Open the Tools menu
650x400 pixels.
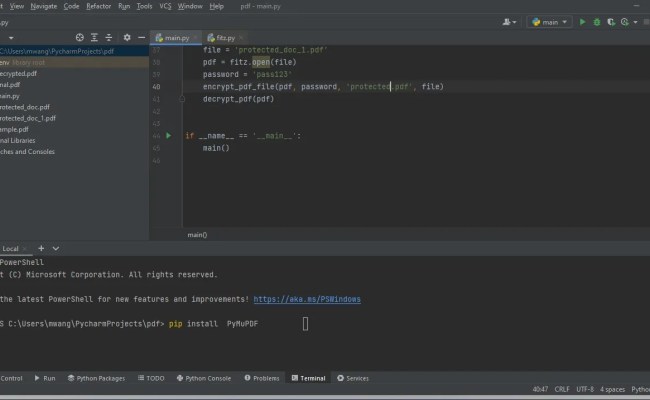(x=144, y=6)
